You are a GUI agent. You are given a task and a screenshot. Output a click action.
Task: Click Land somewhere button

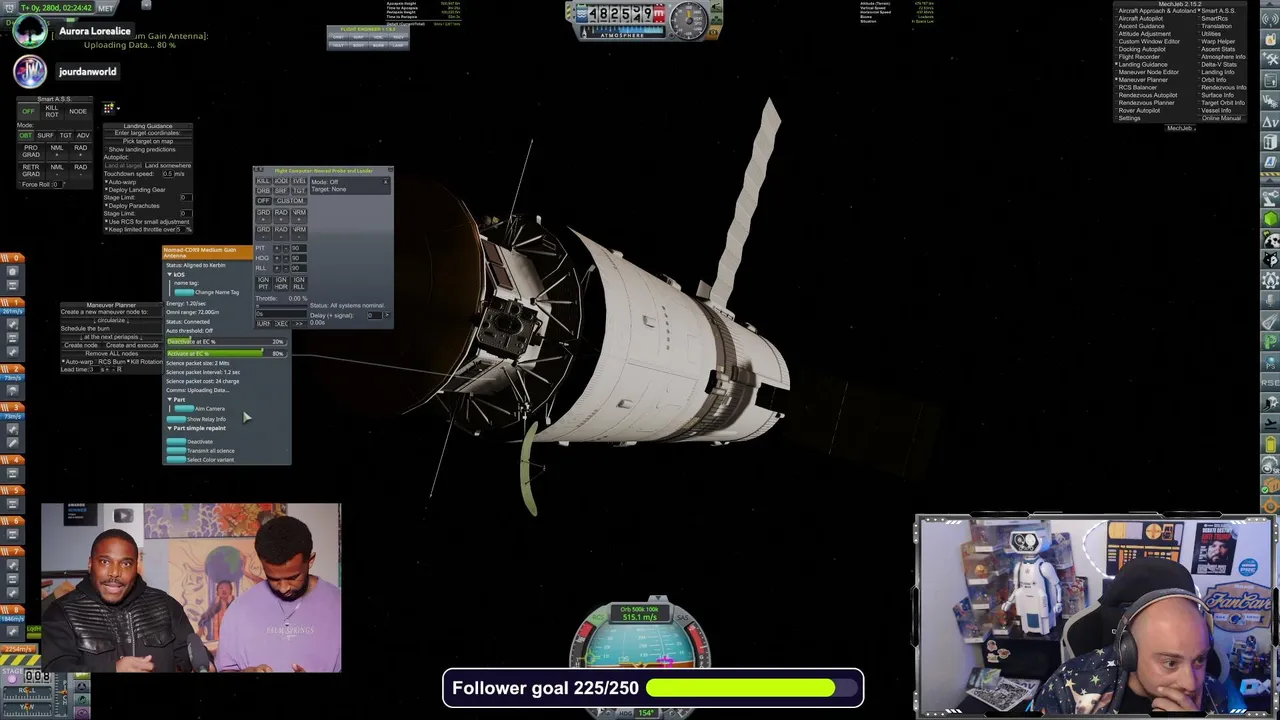coord(168,165)
